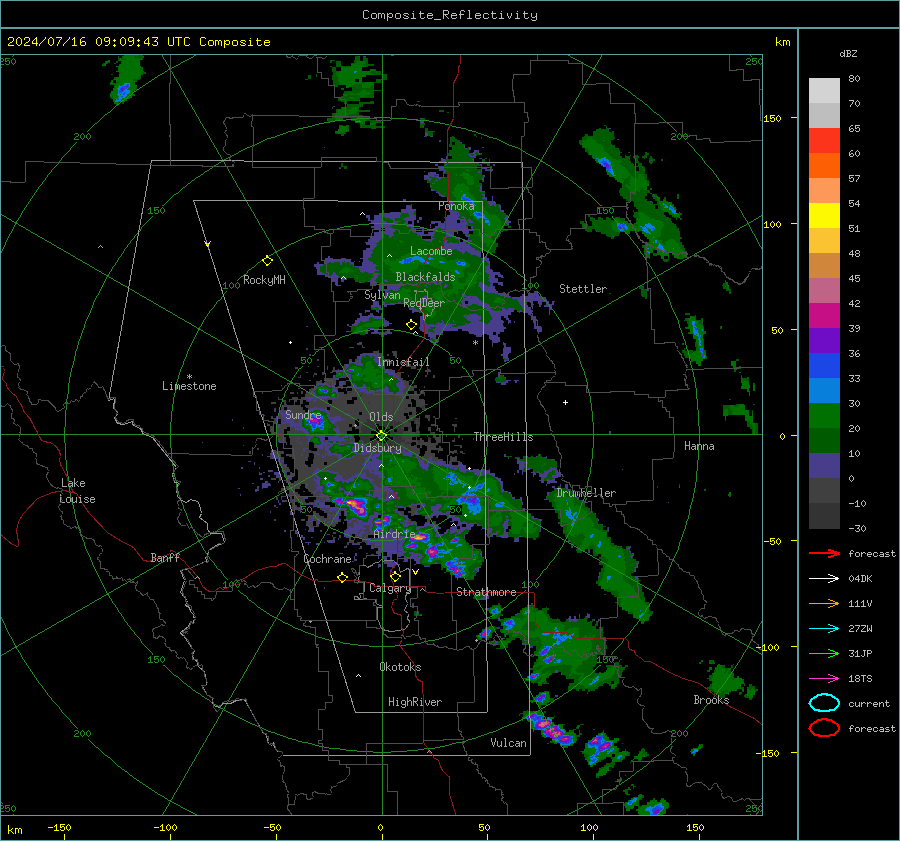The width and height of the screenshot is (900, 841).
Task: Click the intense storm cell near Sundre
Action: click(315, 422)
